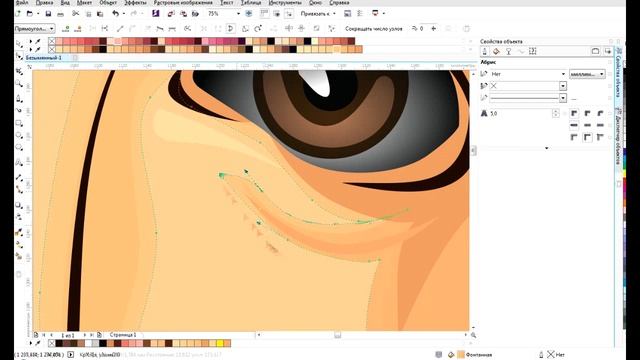Switch to the Страница 1 page tab
This screenshot has width=640, height=360.
click(x=122, y=335)
